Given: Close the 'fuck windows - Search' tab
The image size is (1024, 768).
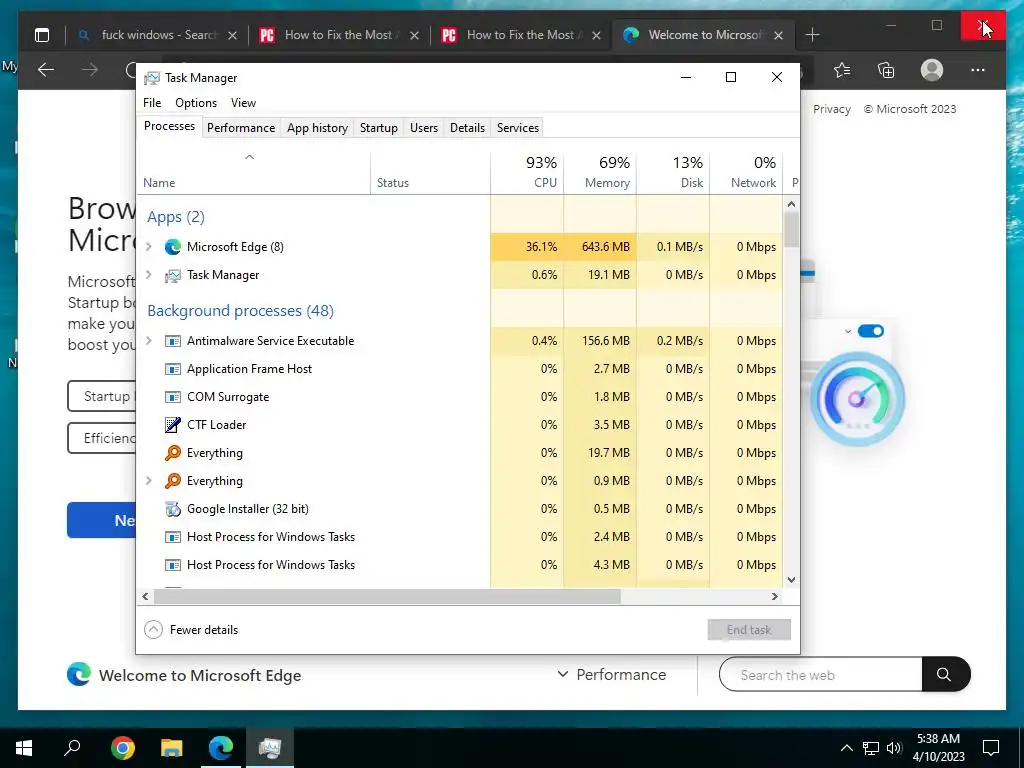Looking at the screenshot, I should 232,35.
